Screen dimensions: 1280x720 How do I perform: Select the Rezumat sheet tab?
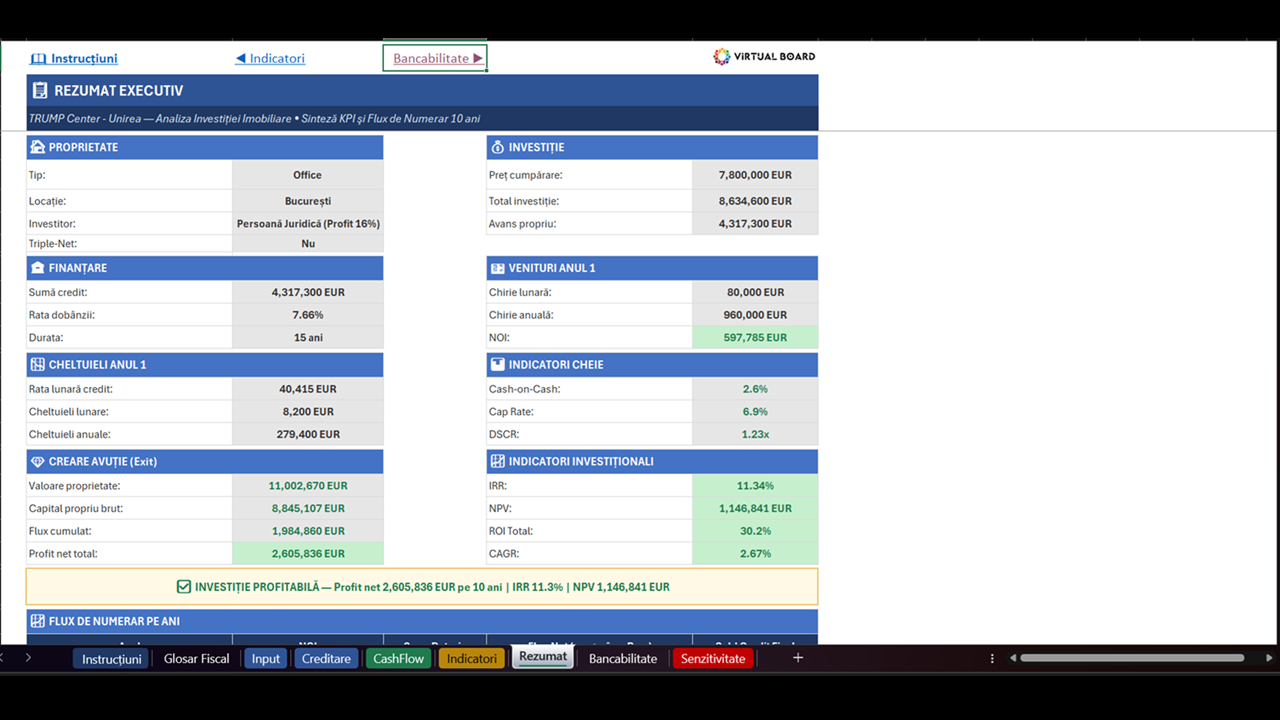click(543, 657)
